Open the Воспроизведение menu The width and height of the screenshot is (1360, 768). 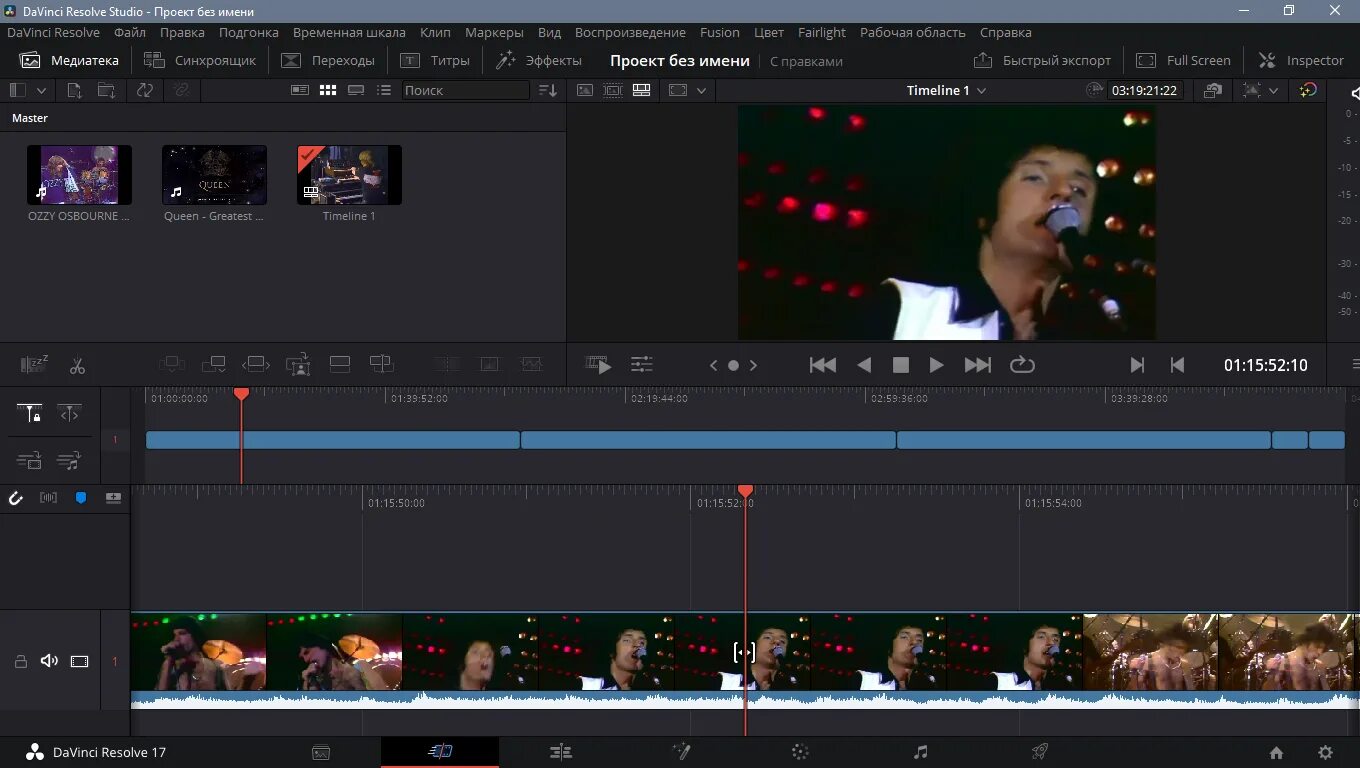coord(630,32)
